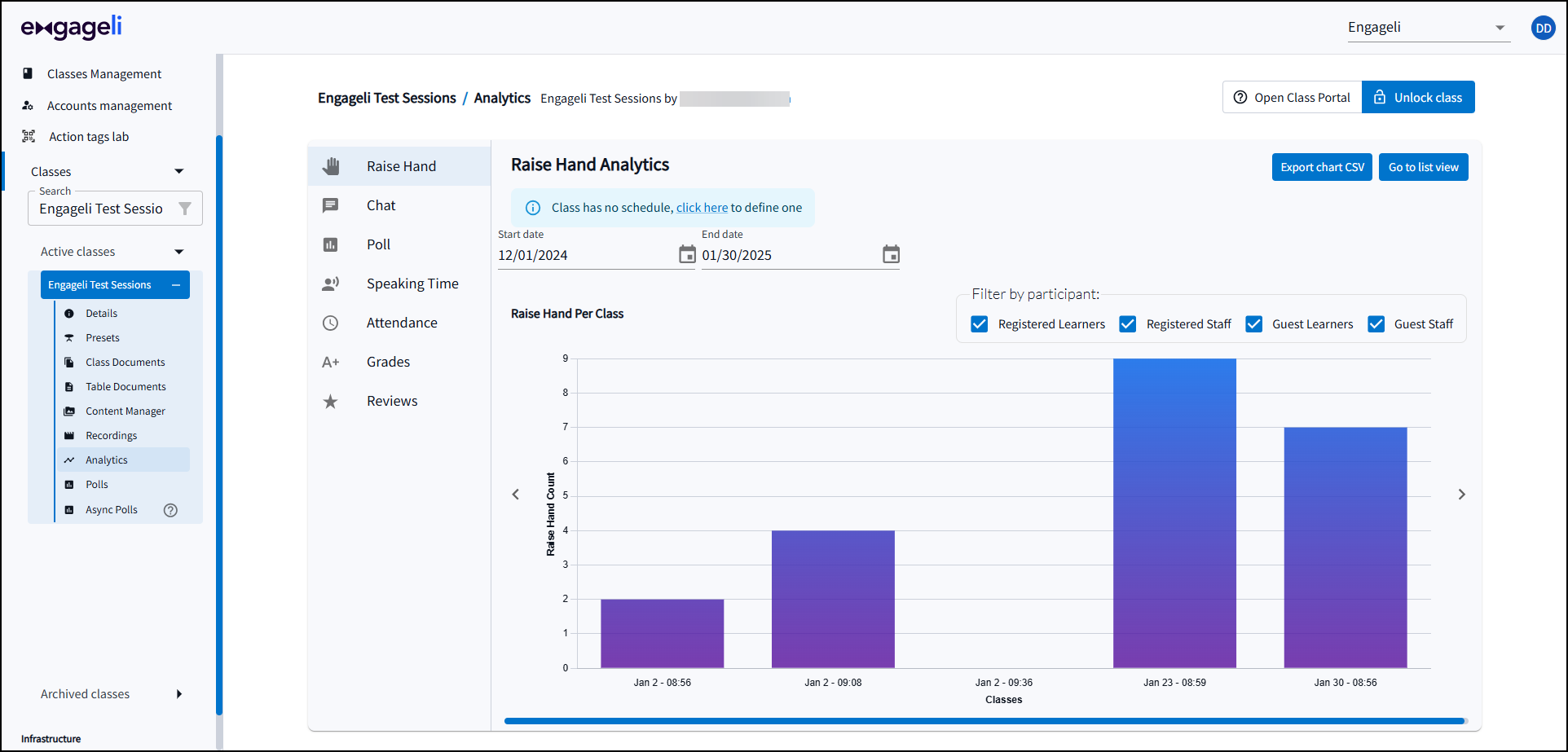
Task: Click the Analytics trend line icon
Action: [x=69, y=460]
